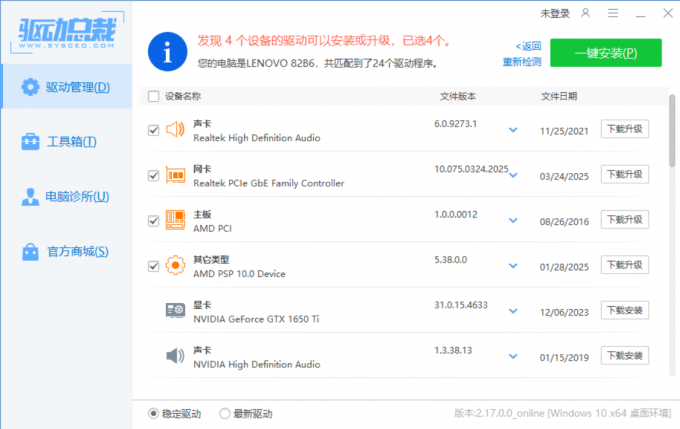This screenshot has height=429, width=680.
Task: Click the NVIDIA GeForce graphics card icon
Action: click(175, 311)
